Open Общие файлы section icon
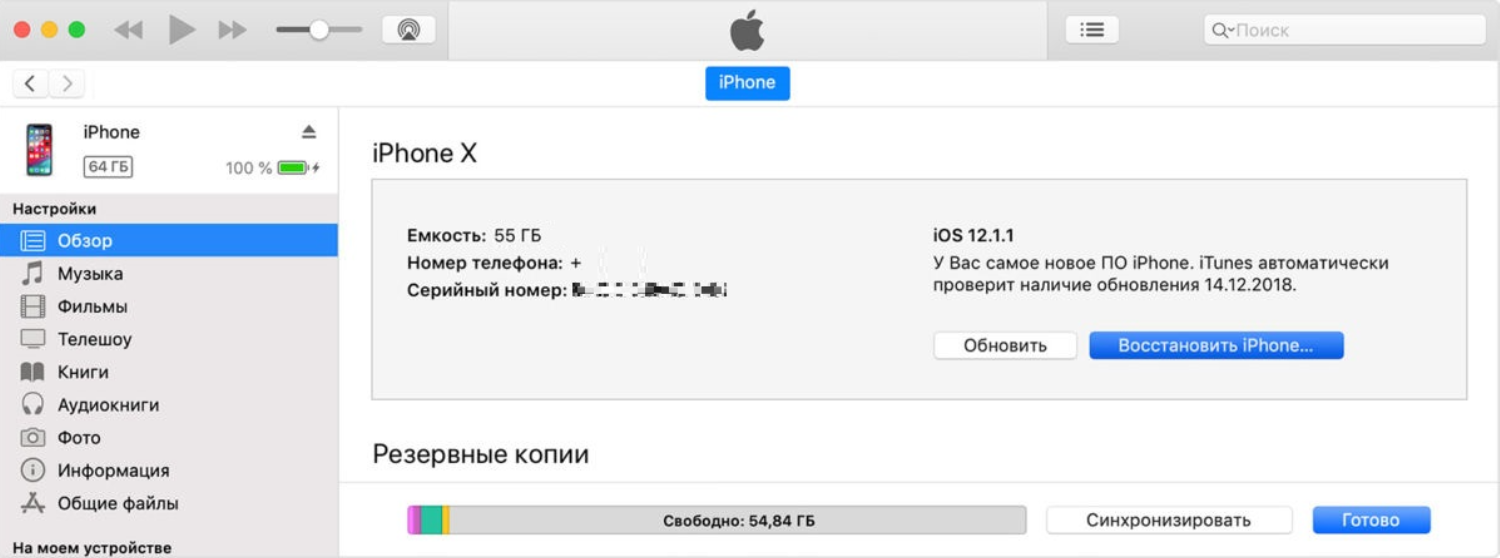 (33, 503)
